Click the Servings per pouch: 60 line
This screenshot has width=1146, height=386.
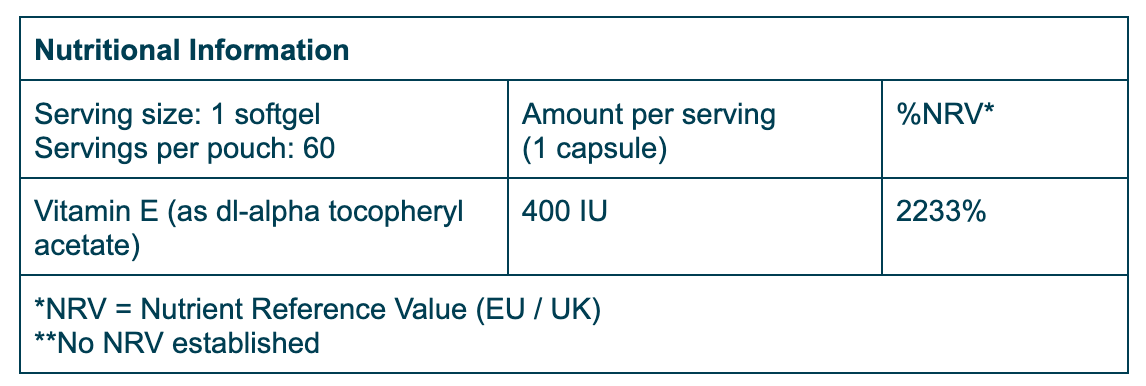tap(184, 148)
